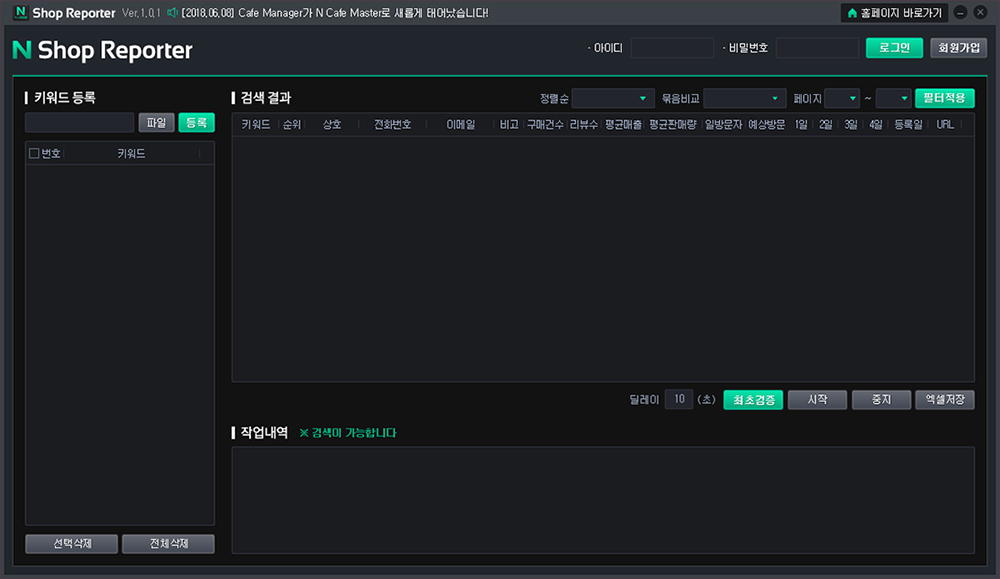Click the 선택삭제 delete selected button
Viewport: 1000px width, 579px height.
71,543
